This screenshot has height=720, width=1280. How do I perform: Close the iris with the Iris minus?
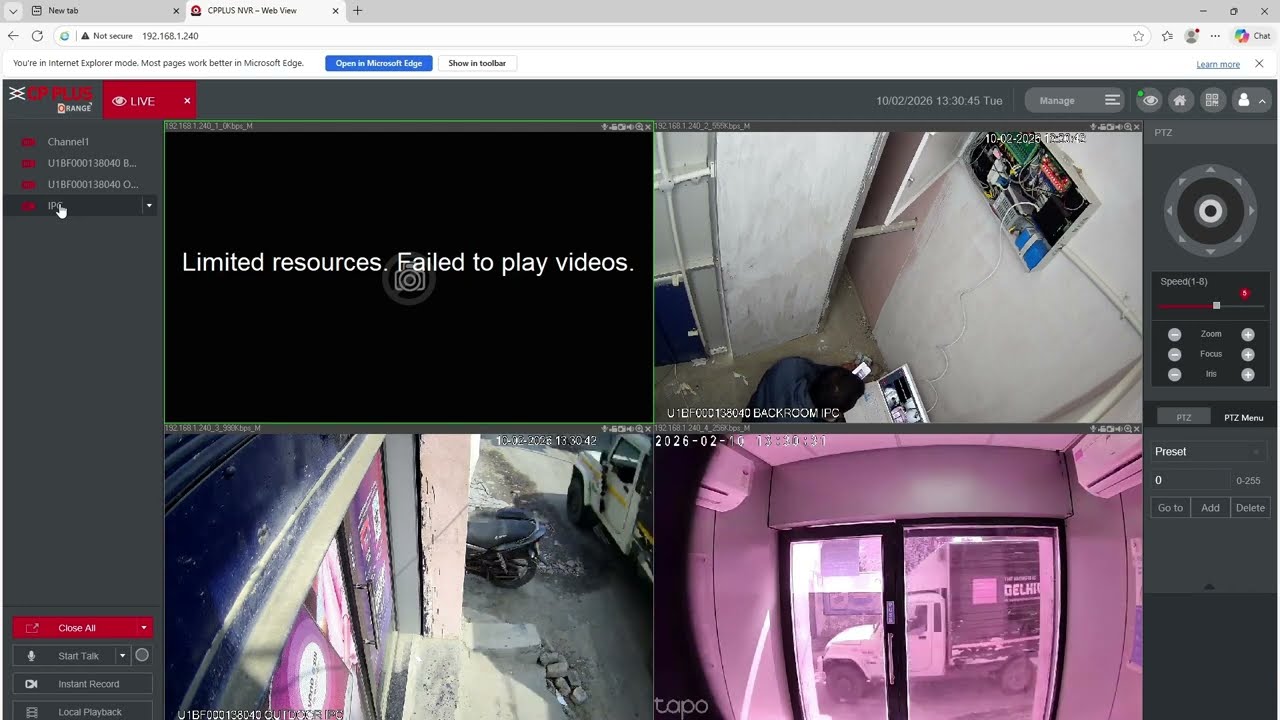[x=1175, y=374]
